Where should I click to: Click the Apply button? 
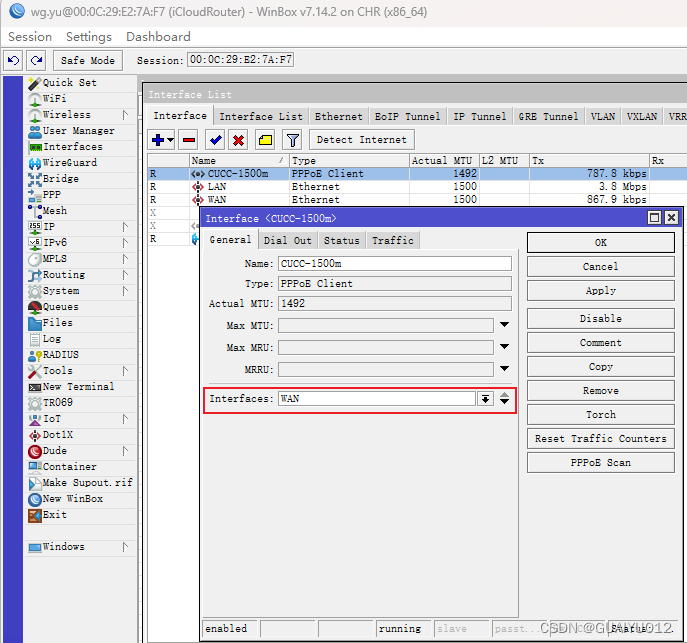(x=600, y=290)
